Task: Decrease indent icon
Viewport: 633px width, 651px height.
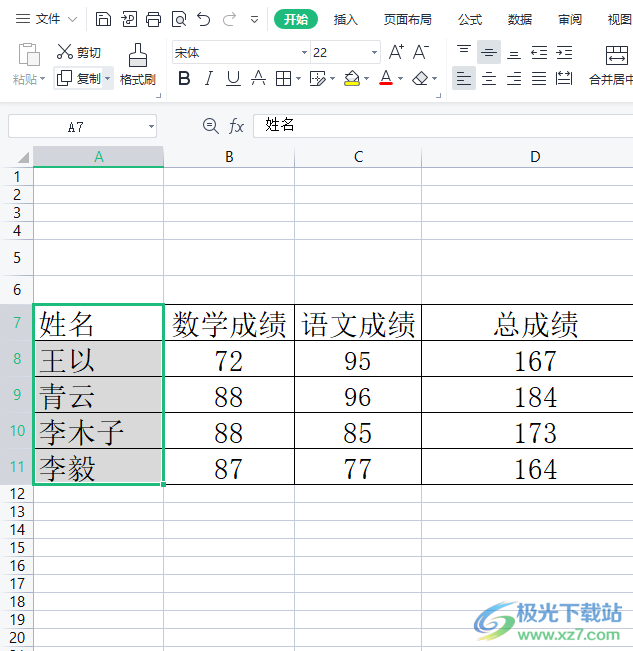Action: point(539,52)
